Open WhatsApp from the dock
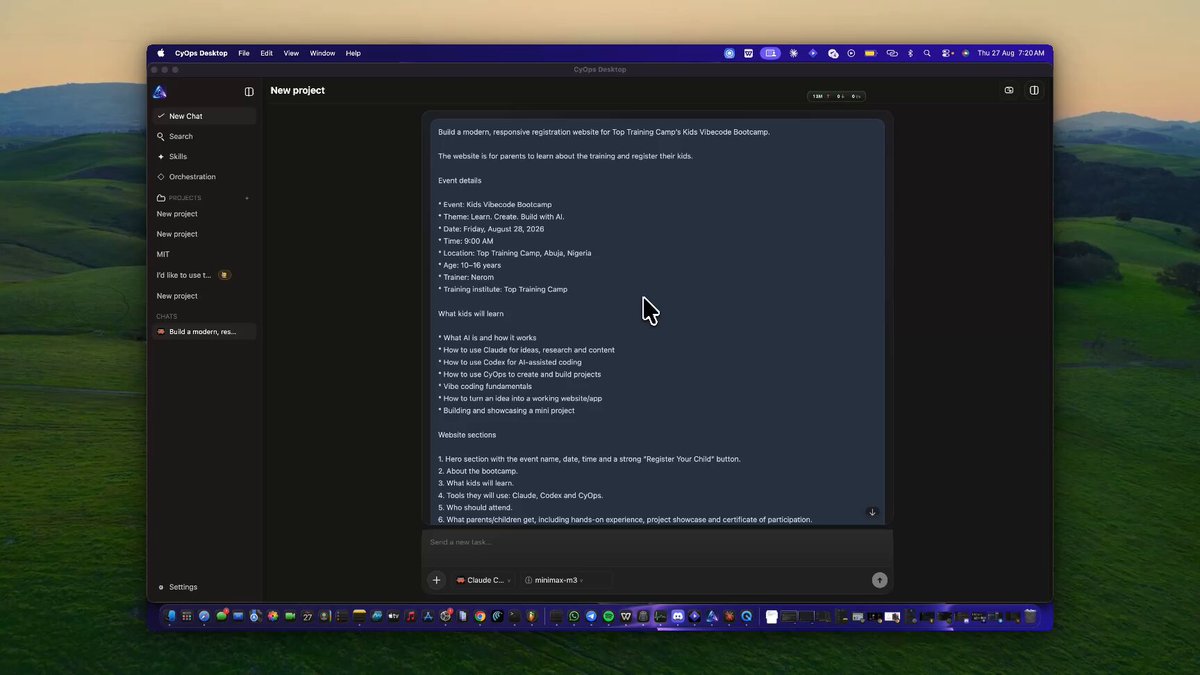This screenshot has width=1200, height=675. (574, 616)
